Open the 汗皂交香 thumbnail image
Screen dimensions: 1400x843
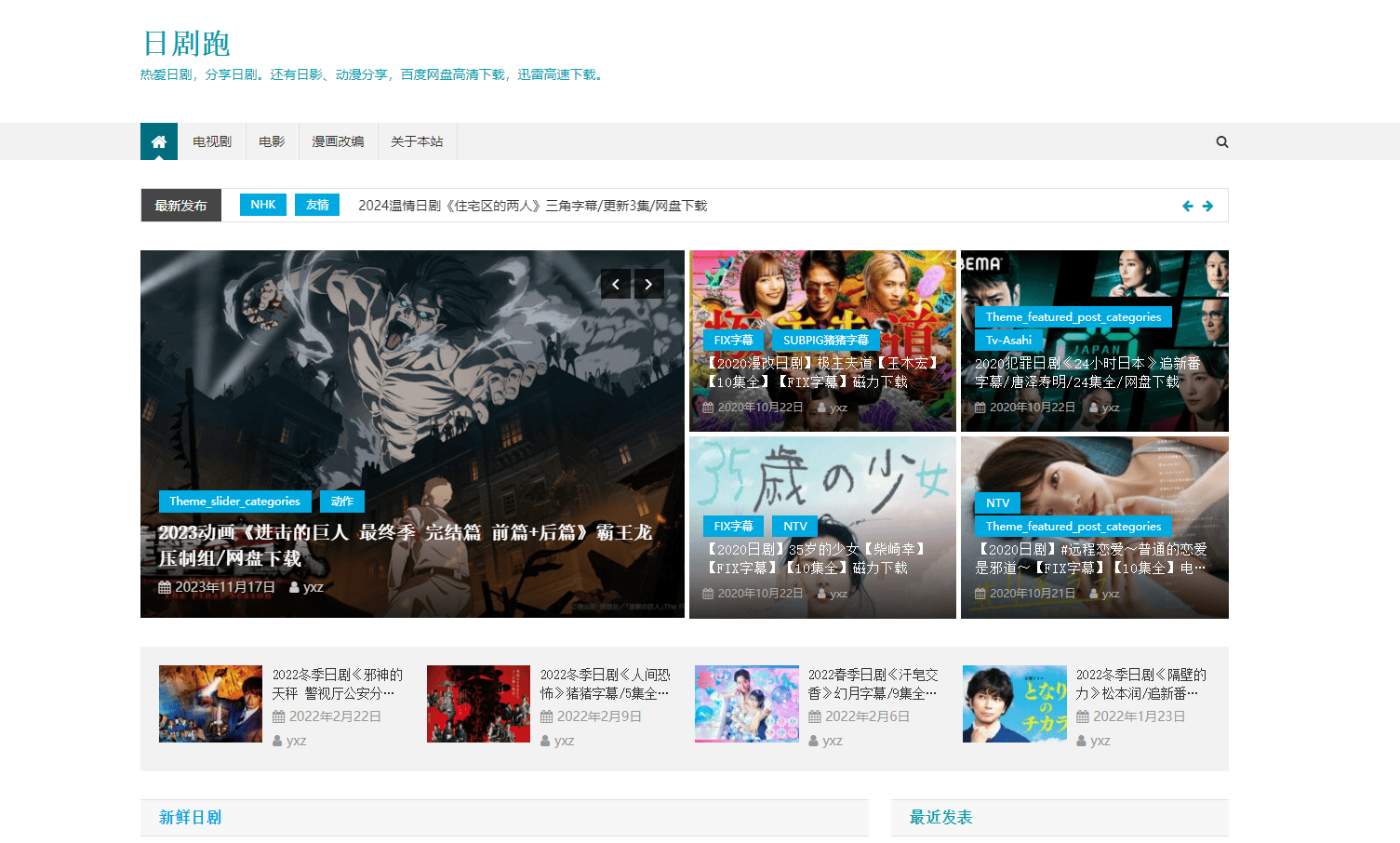[746, 703]
